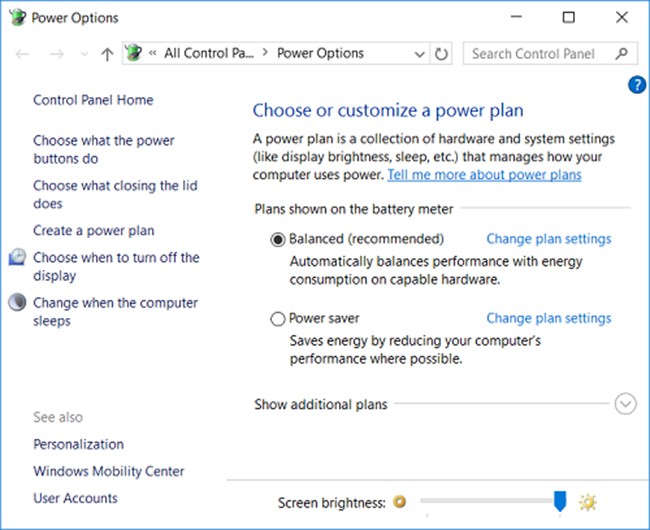650x530 pixels.
Task: Open the address bar history dropdown
Action: click(x=420, y=54)
